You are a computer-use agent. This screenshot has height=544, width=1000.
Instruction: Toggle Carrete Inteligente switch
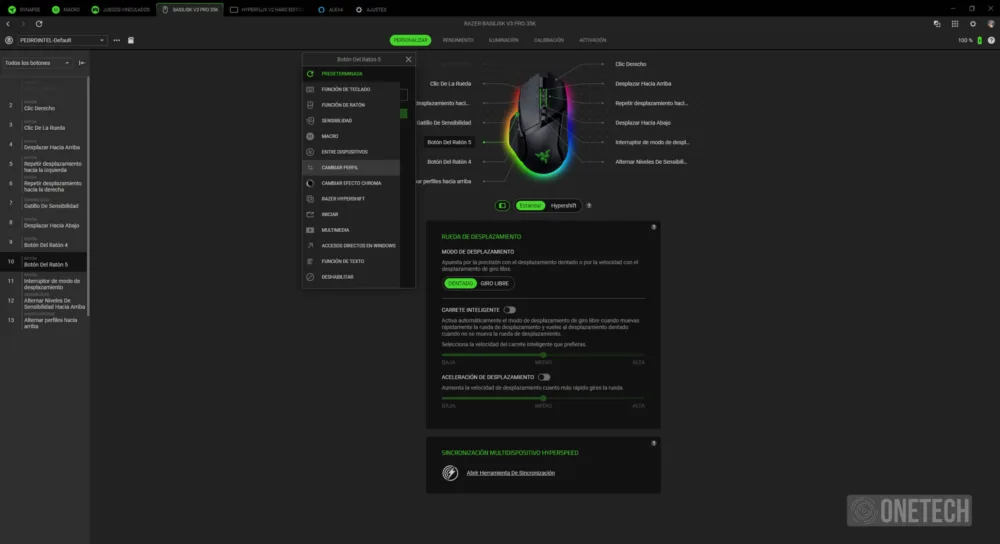[x=510, y=310]
